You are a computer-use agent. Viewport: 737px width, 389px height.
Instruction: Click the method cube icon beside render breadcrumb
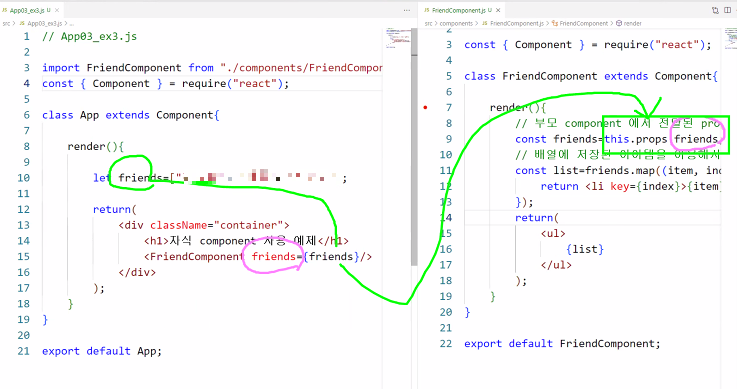tap(619, 23)
